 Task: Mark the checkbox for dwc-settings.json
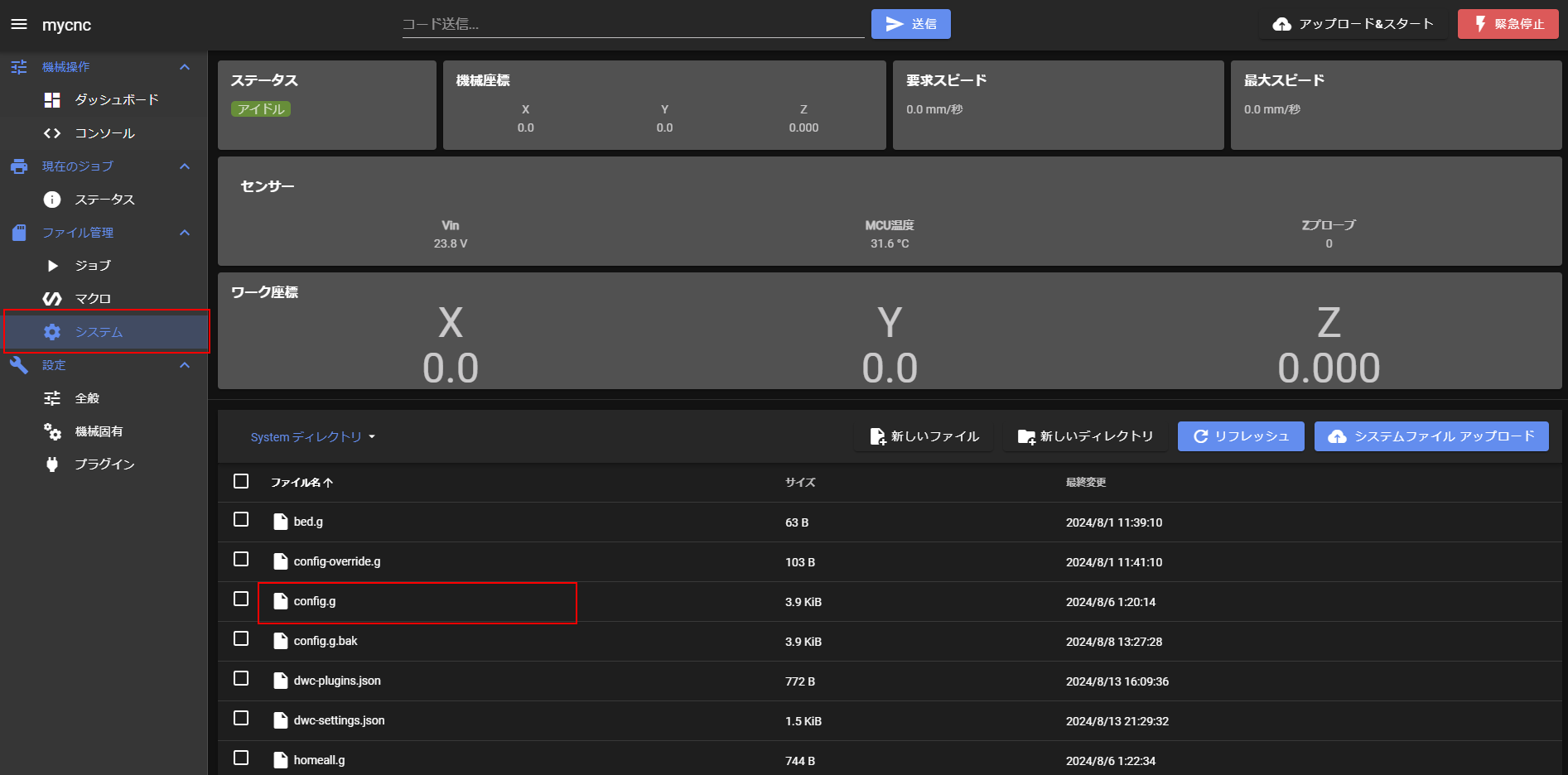[241, 718]
